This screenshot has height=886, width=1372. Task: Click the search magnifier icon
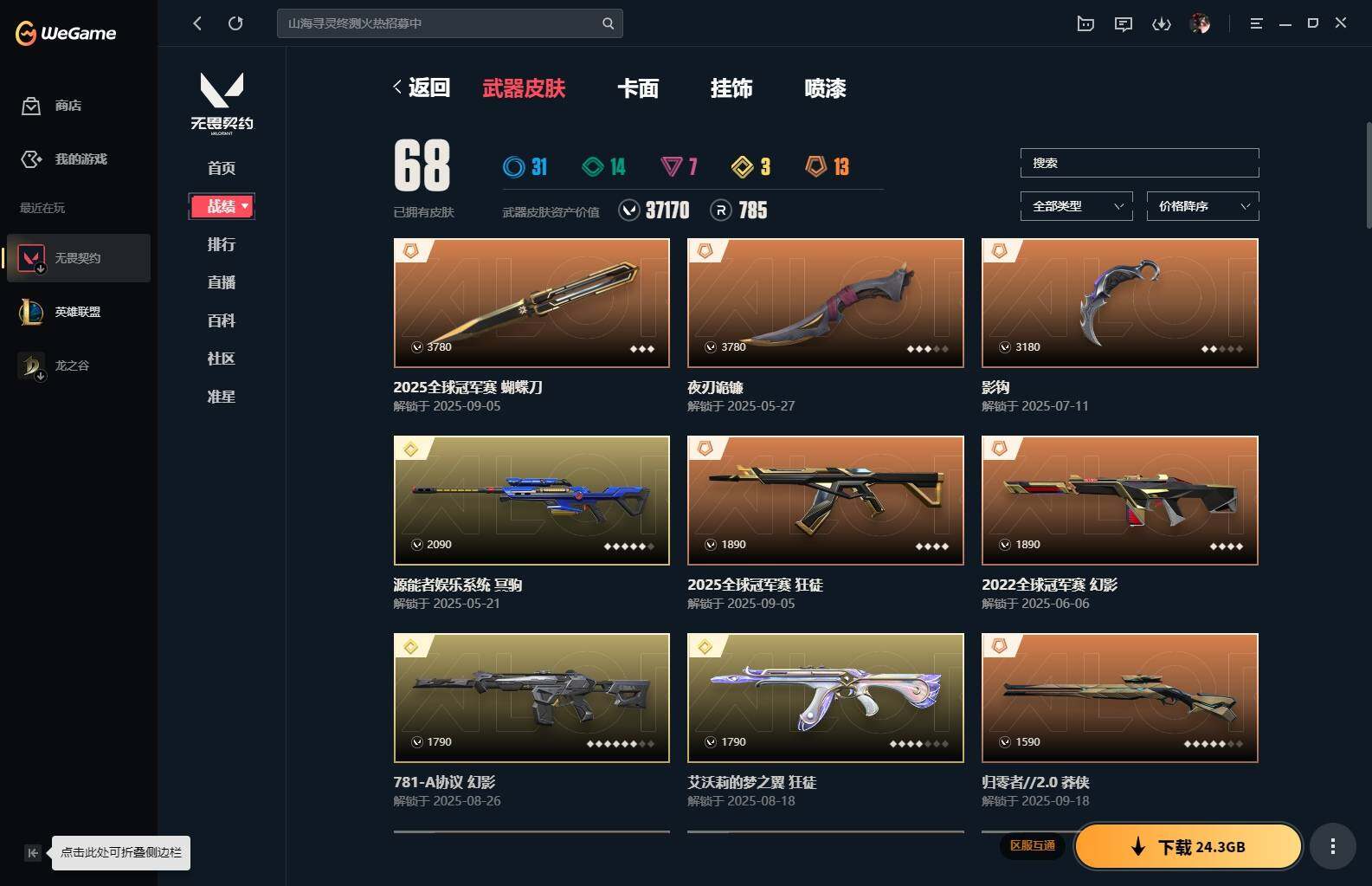tap(608, 23)
